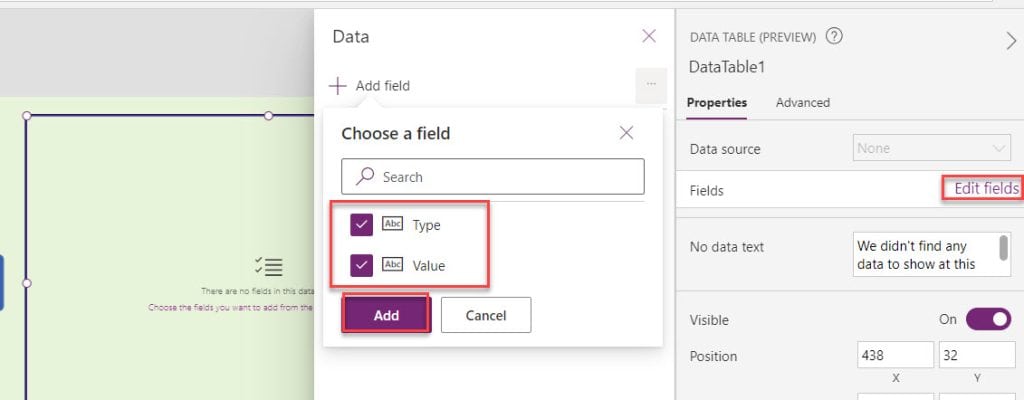The width and height of the screenshot is (1024, 400).
Task: Click the Position X input showing 438
Action: 895,355
